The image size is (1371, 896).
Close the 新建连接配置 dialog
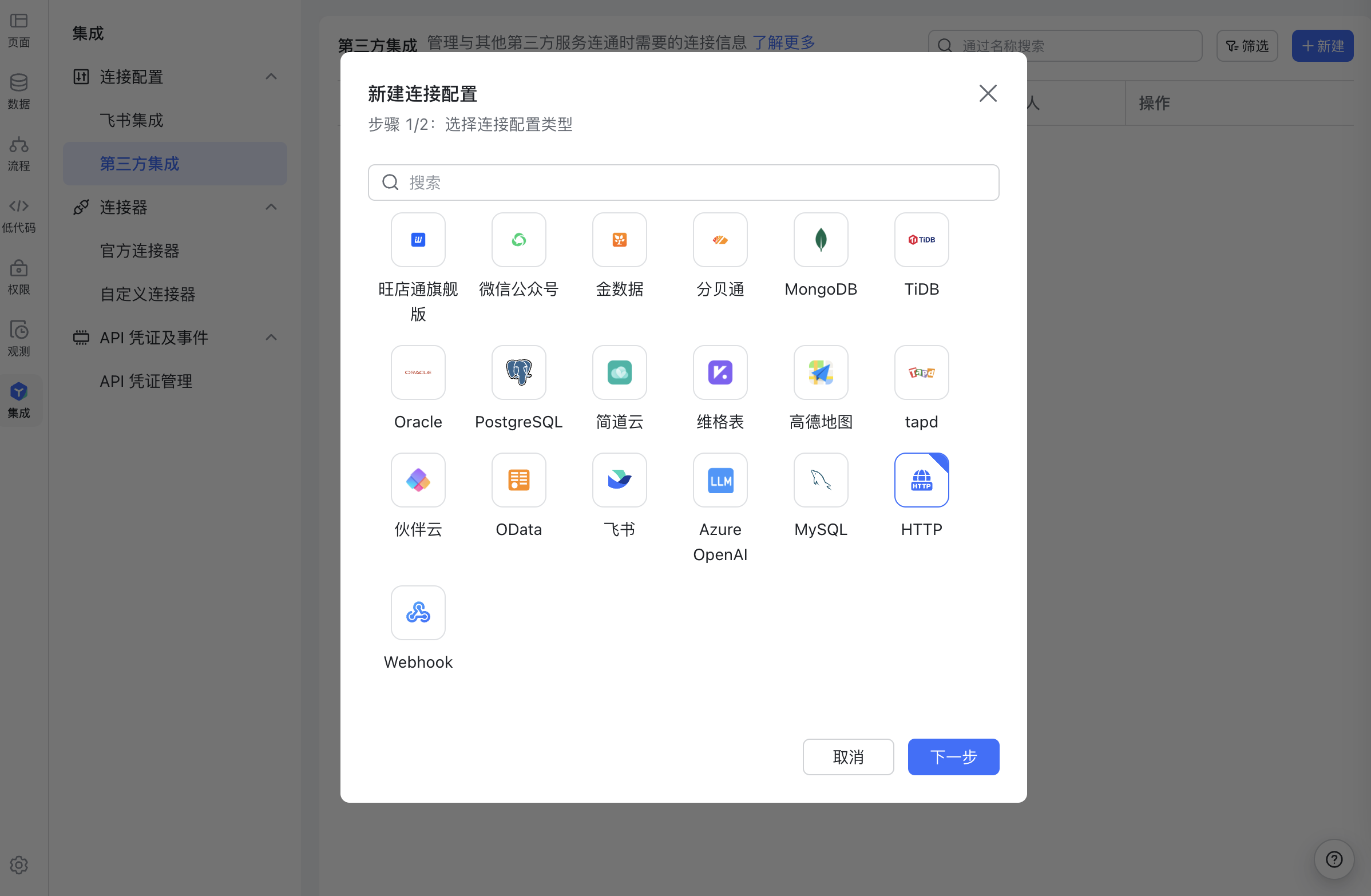pyautogui.click(x=988, y=93)
